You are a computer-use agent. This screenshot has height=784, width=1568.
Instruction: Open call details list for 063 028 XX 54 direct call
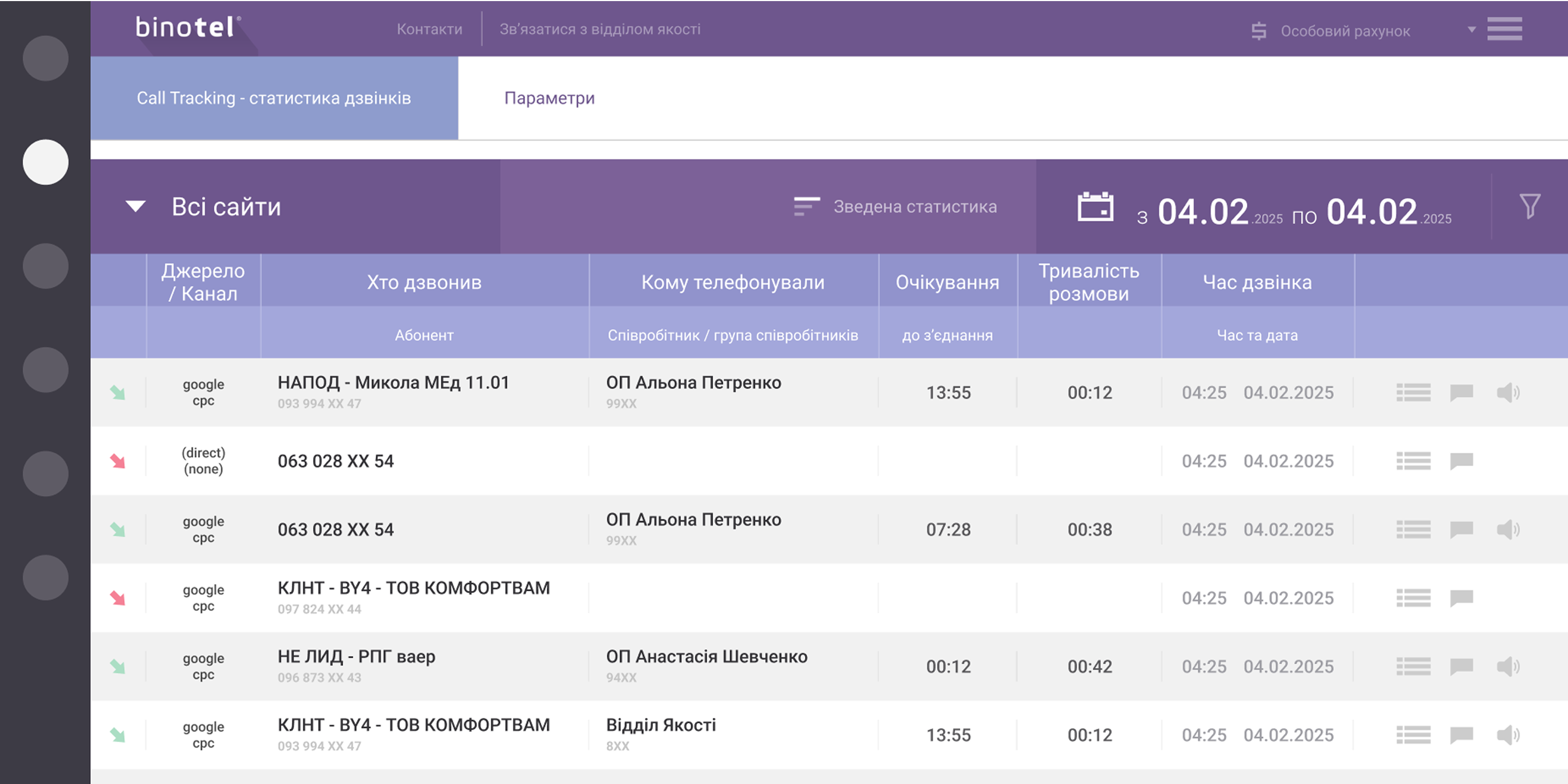point(1413,461)
